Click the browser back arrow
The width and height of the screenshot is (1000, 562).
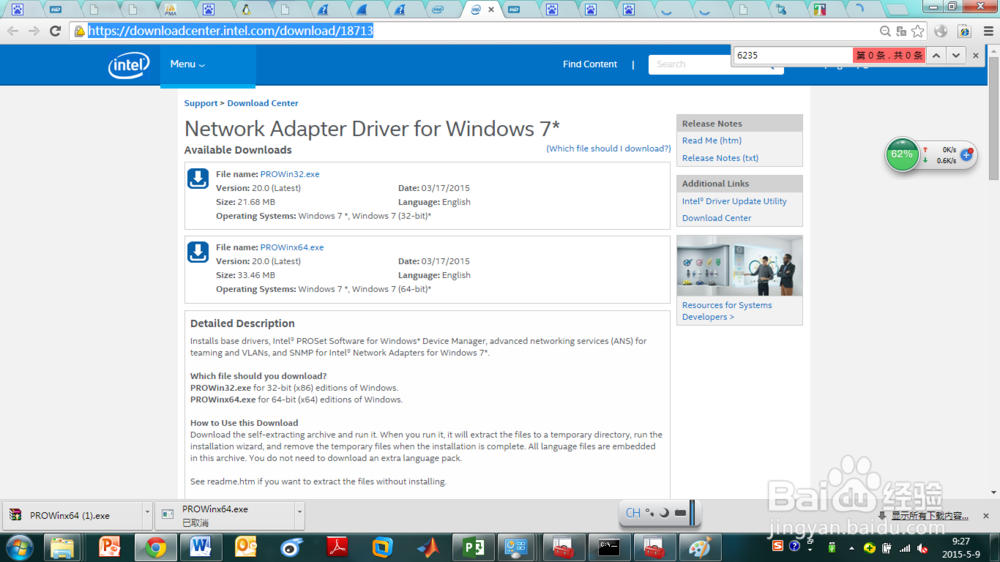tap(13, 31)
